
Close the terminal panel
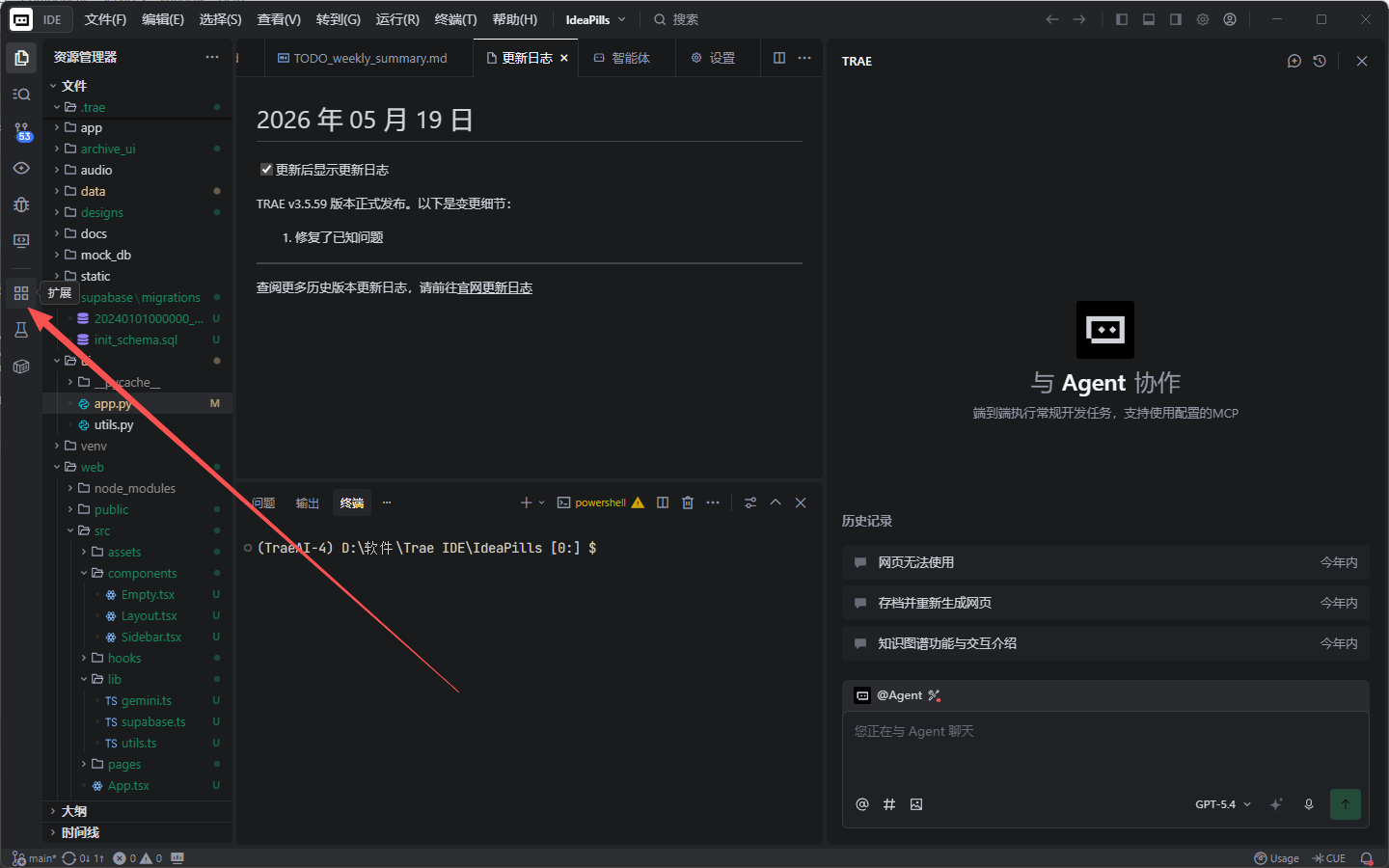pos(801,502)
